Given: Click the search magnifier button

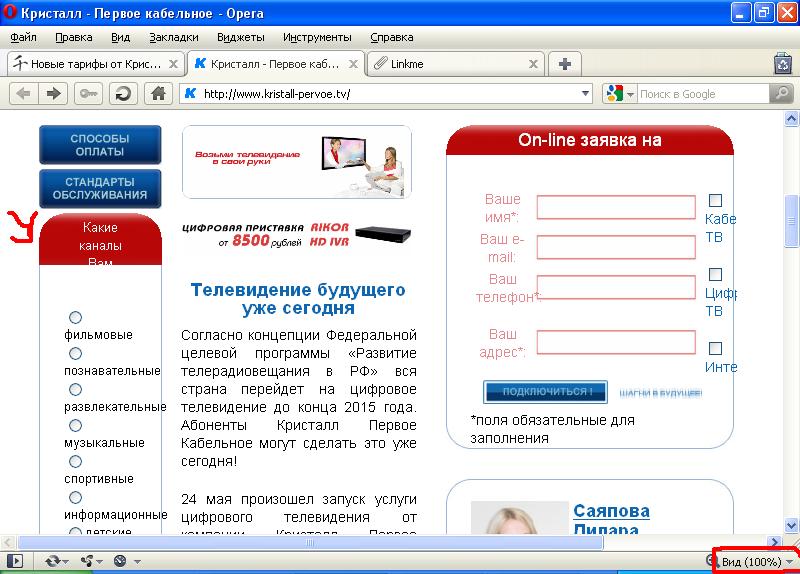Looking at the screenshot, I should click(781, 94).
